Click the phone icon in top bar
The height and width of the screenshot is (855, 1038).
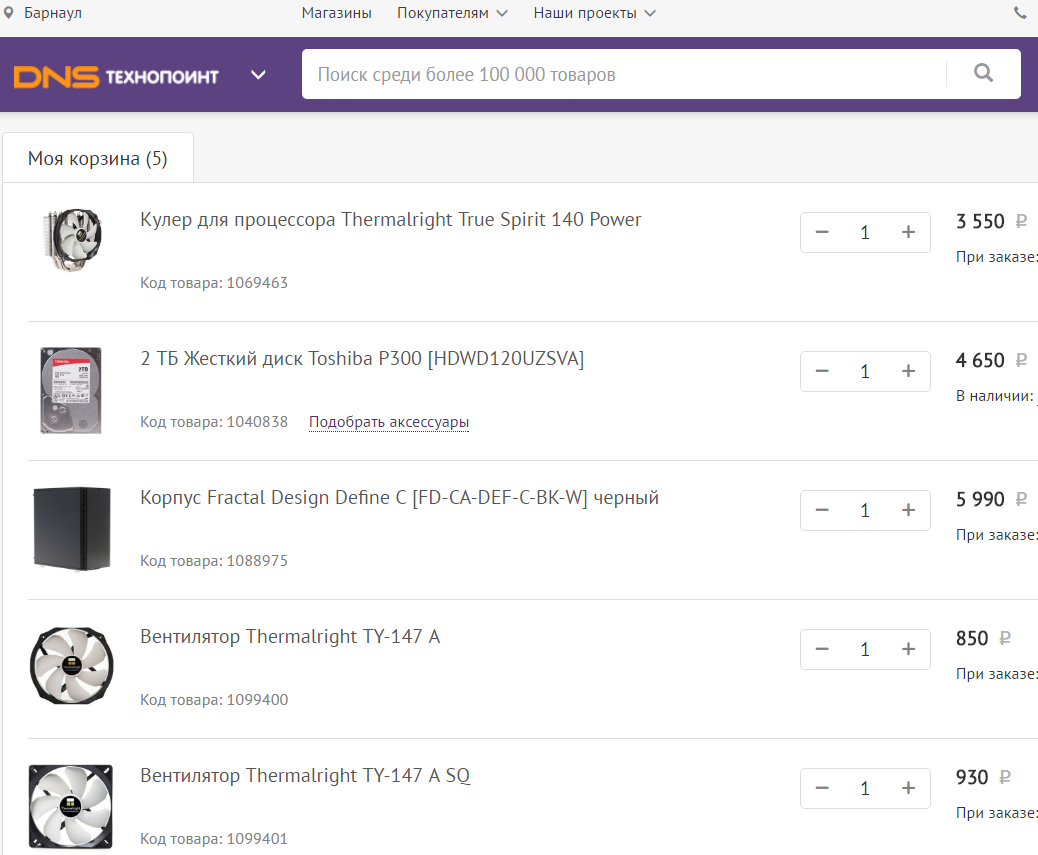1020,13
